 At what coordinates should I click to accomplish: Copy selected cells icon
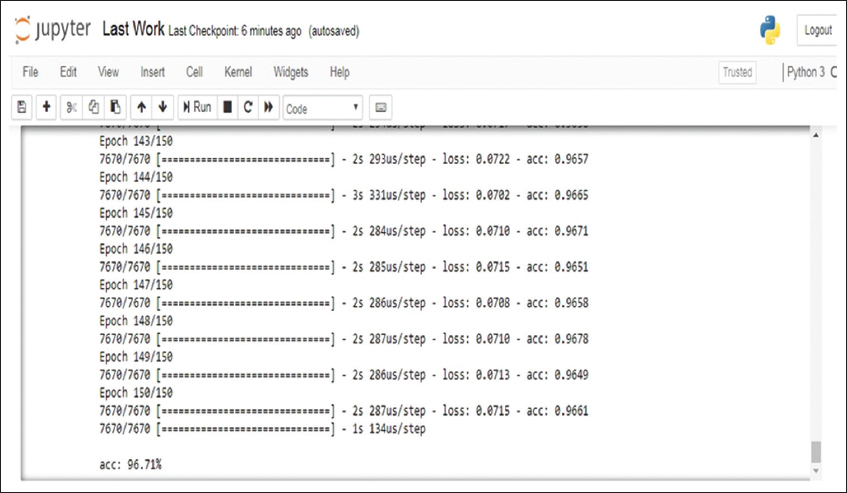(93, 107)
